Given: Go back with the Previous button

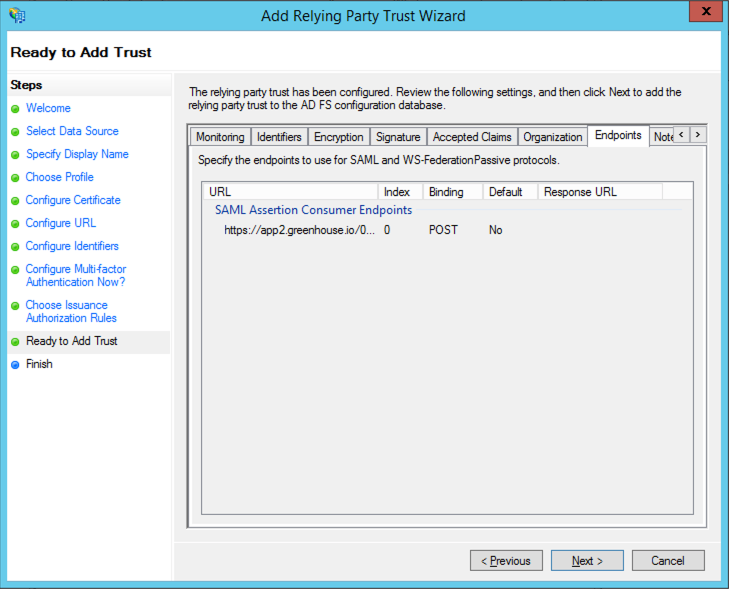Looking at the screenshot, I should (506, 561).
